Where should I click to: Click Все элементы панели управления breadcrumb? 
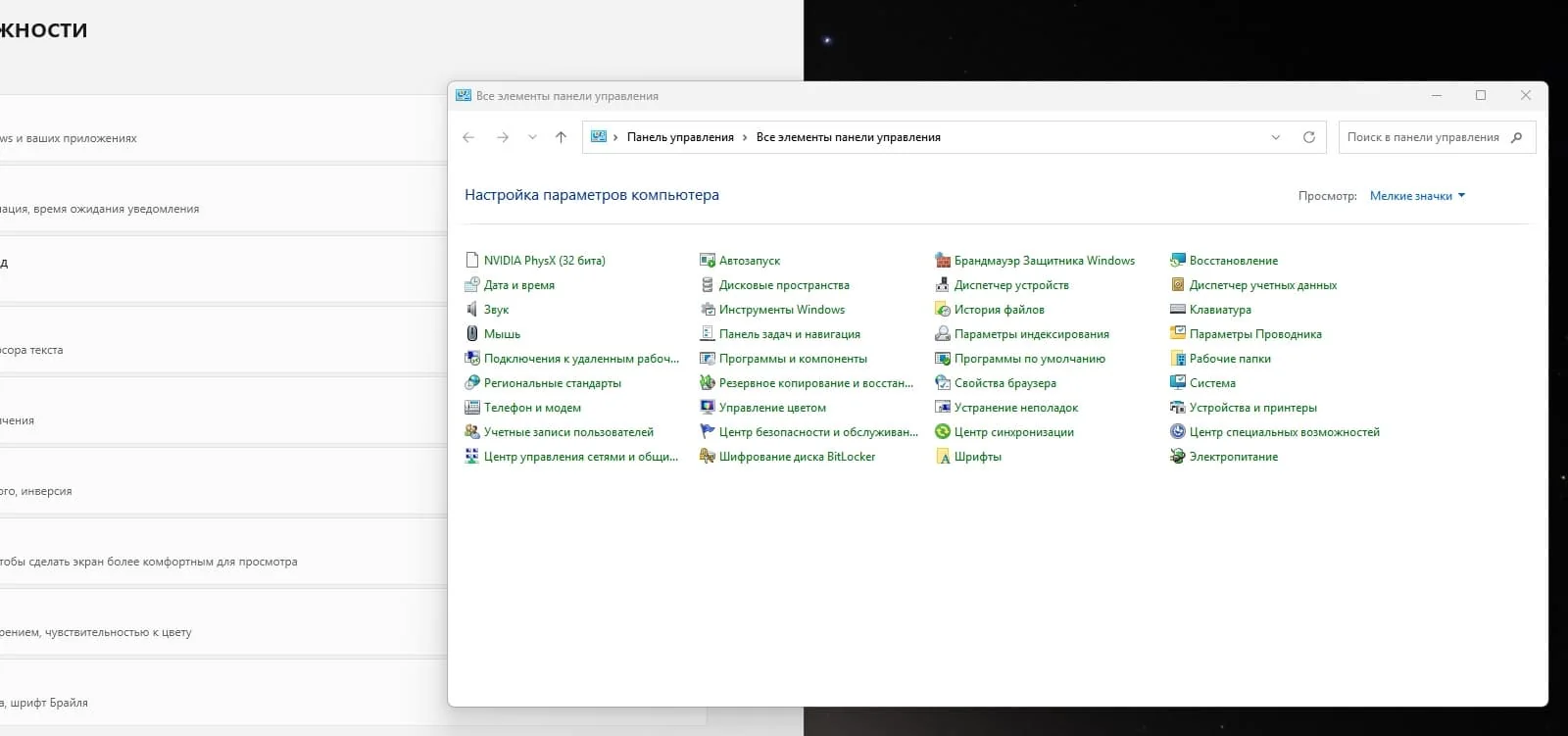(848, 137)
